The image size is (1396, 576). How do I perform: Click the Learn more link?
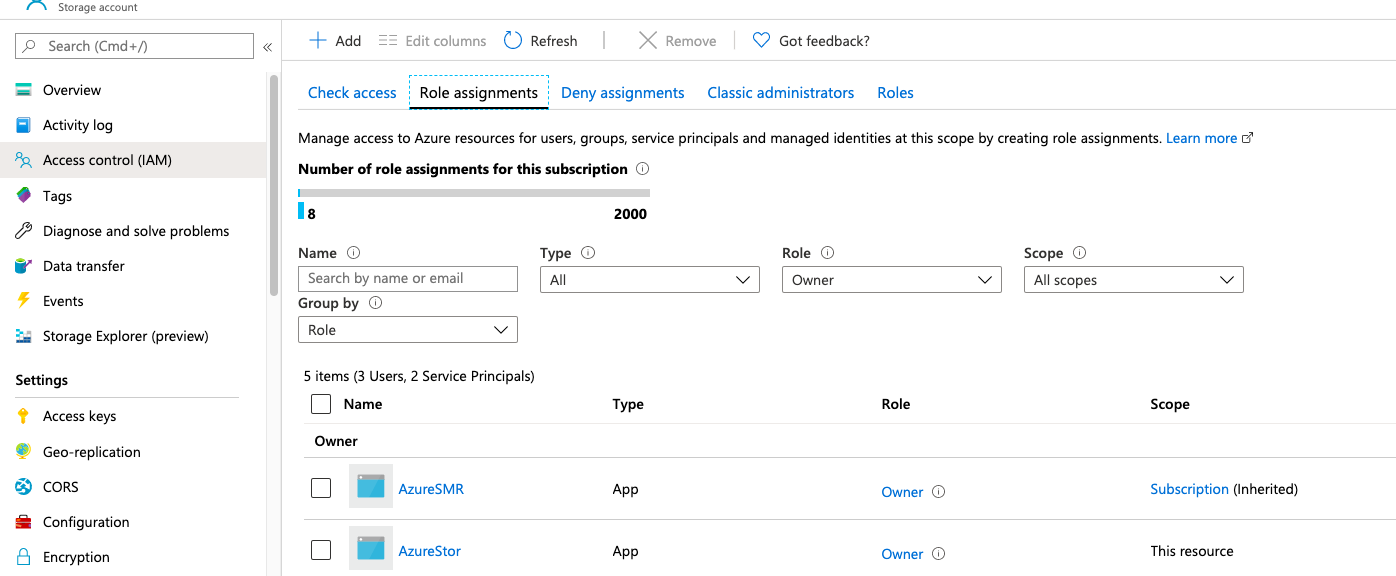click(x=1201, y=137)
